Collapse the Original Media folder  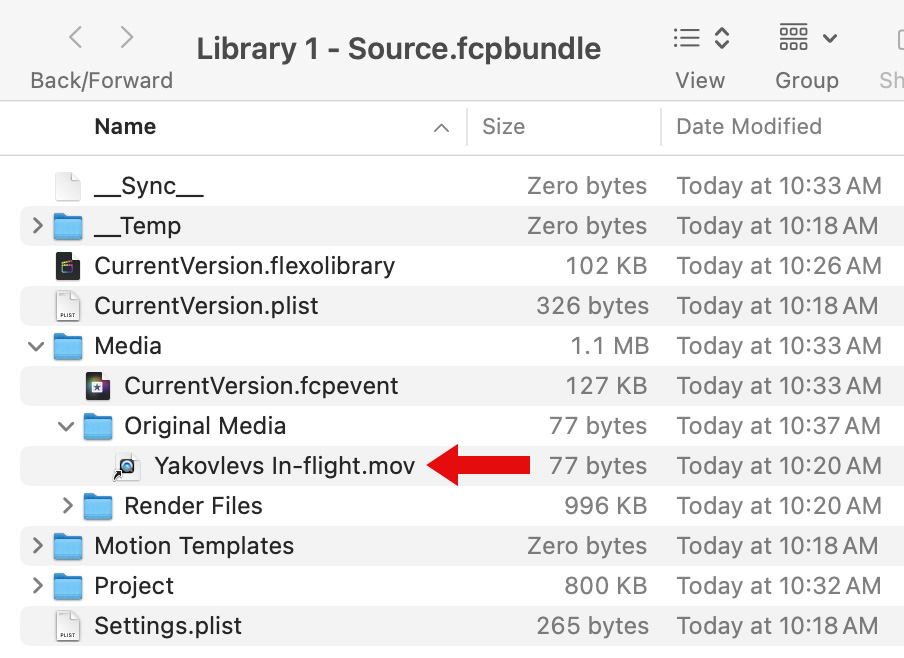67,426
